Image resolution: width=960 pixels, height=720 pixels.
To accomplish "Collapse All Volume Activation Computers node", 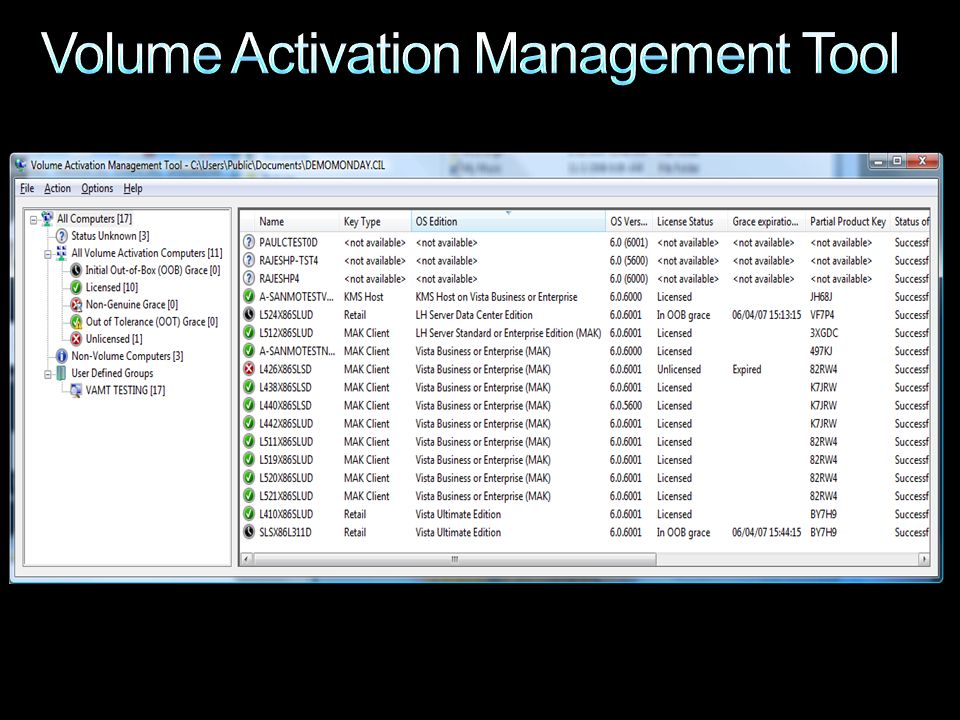I will (48, 253).
